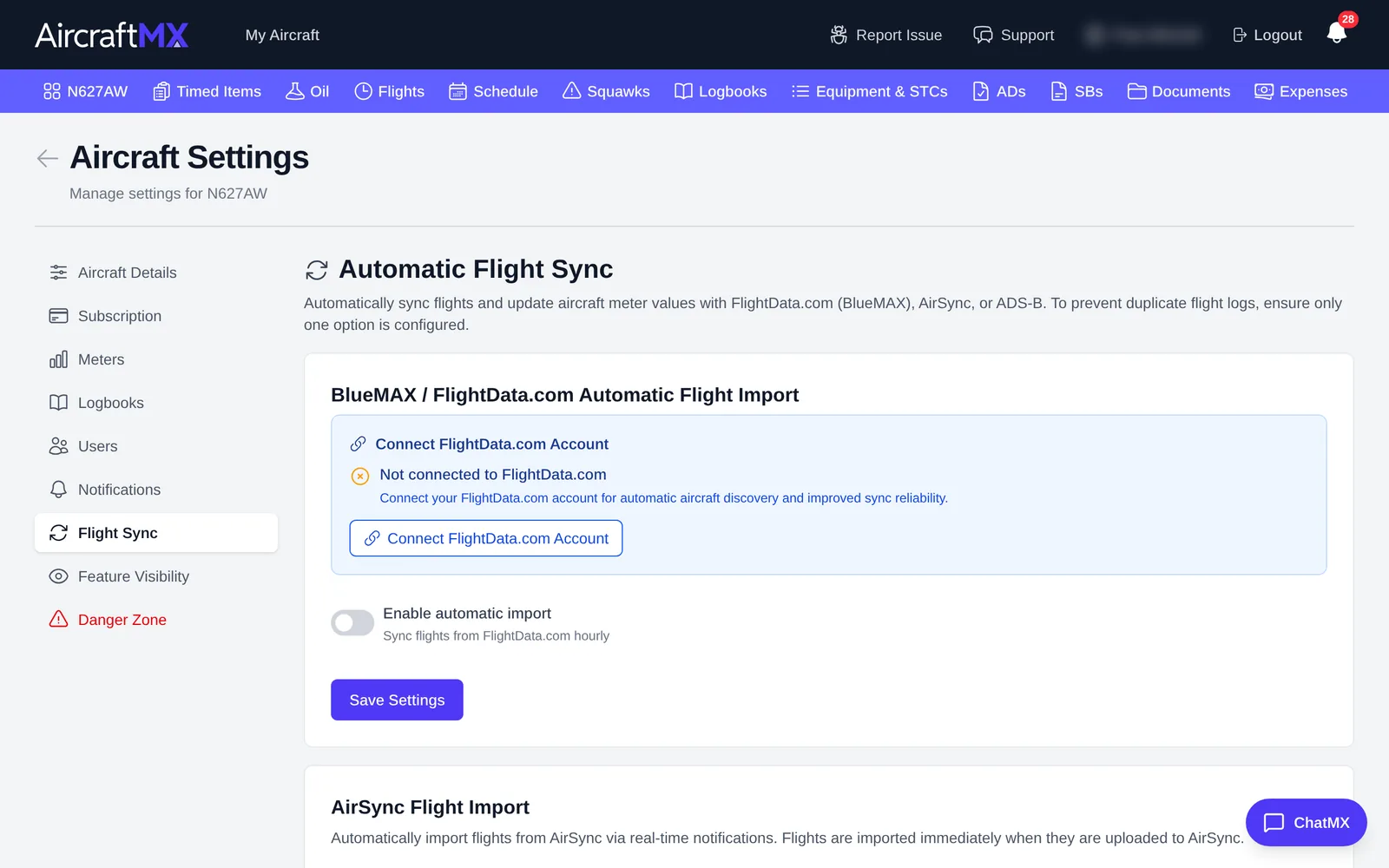Click Report Issue in header
The image size is (1389, 868).
[885, 35]
